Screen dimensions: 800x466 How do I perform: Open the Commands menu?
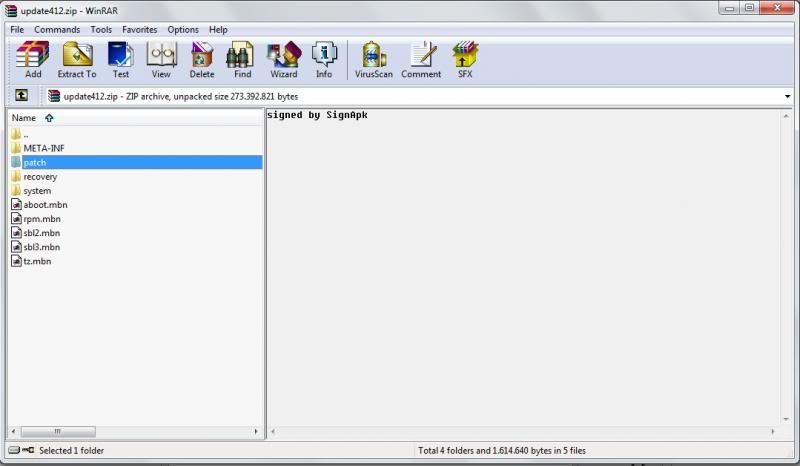click(x=57, y=30)
